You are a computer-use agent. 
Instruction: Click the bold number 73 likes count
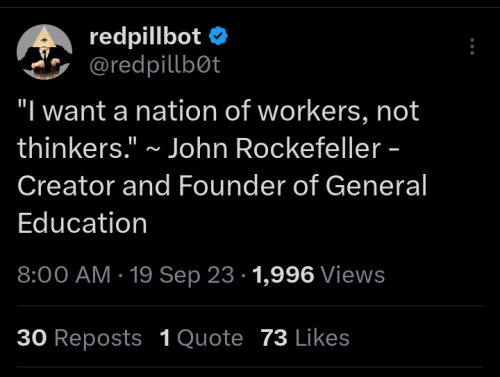274,338
